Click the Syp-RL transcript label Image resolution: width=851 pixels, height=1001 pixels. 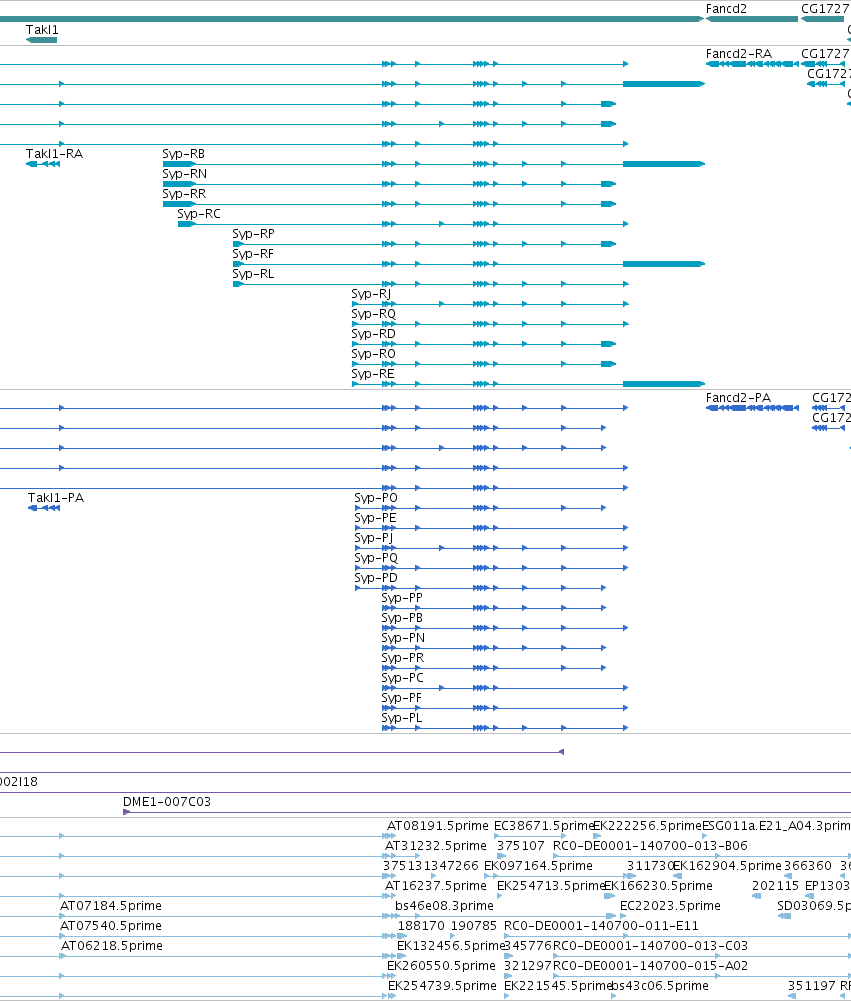coord(253,274)
